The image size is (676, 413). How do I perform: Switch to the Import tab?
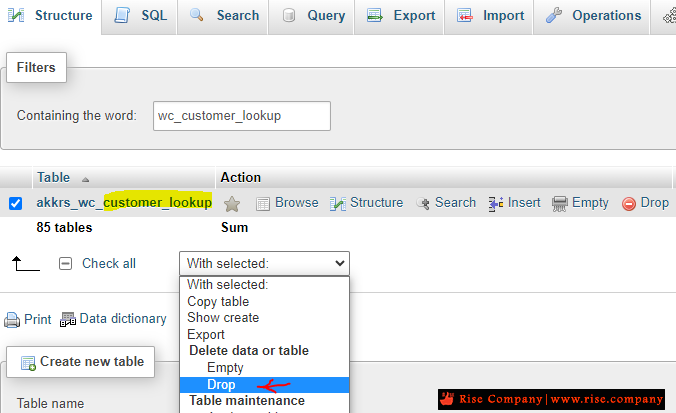point(488,16)
